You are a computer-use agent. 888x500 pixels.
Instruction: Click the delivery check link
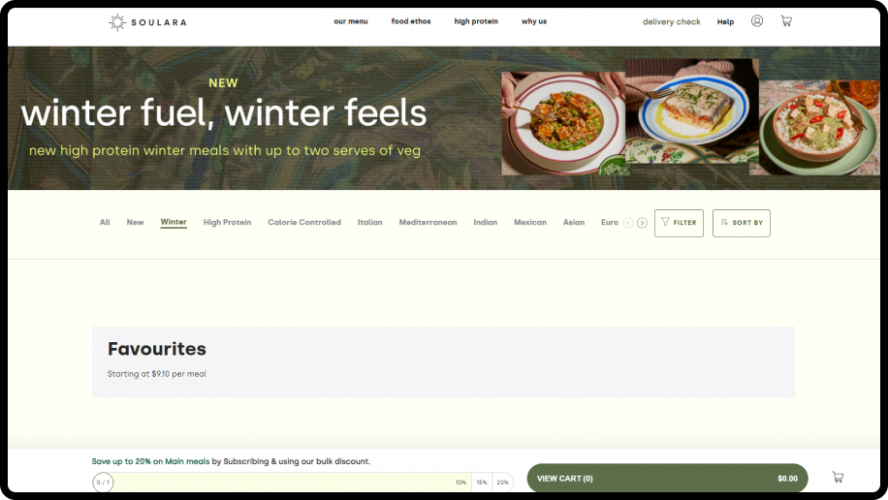pyautogui.click(x=671, y=22)
